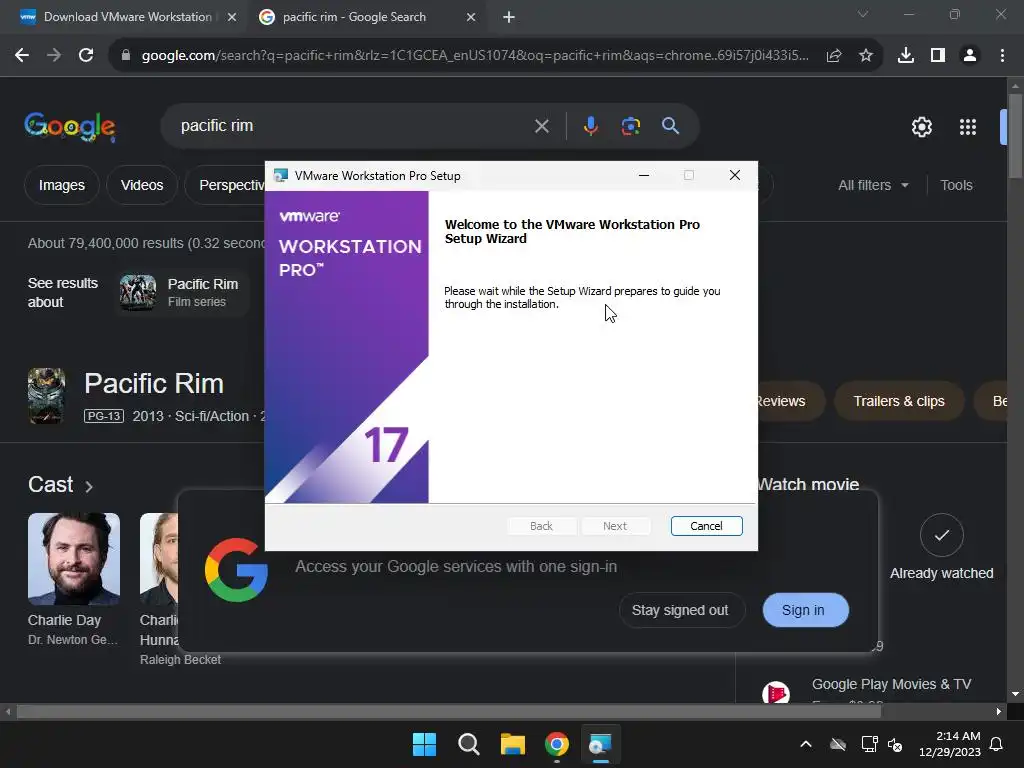1024x768 pixels.
Task: Open Chrome's tab search dropdown arrow
Action: tap(863, 14)
